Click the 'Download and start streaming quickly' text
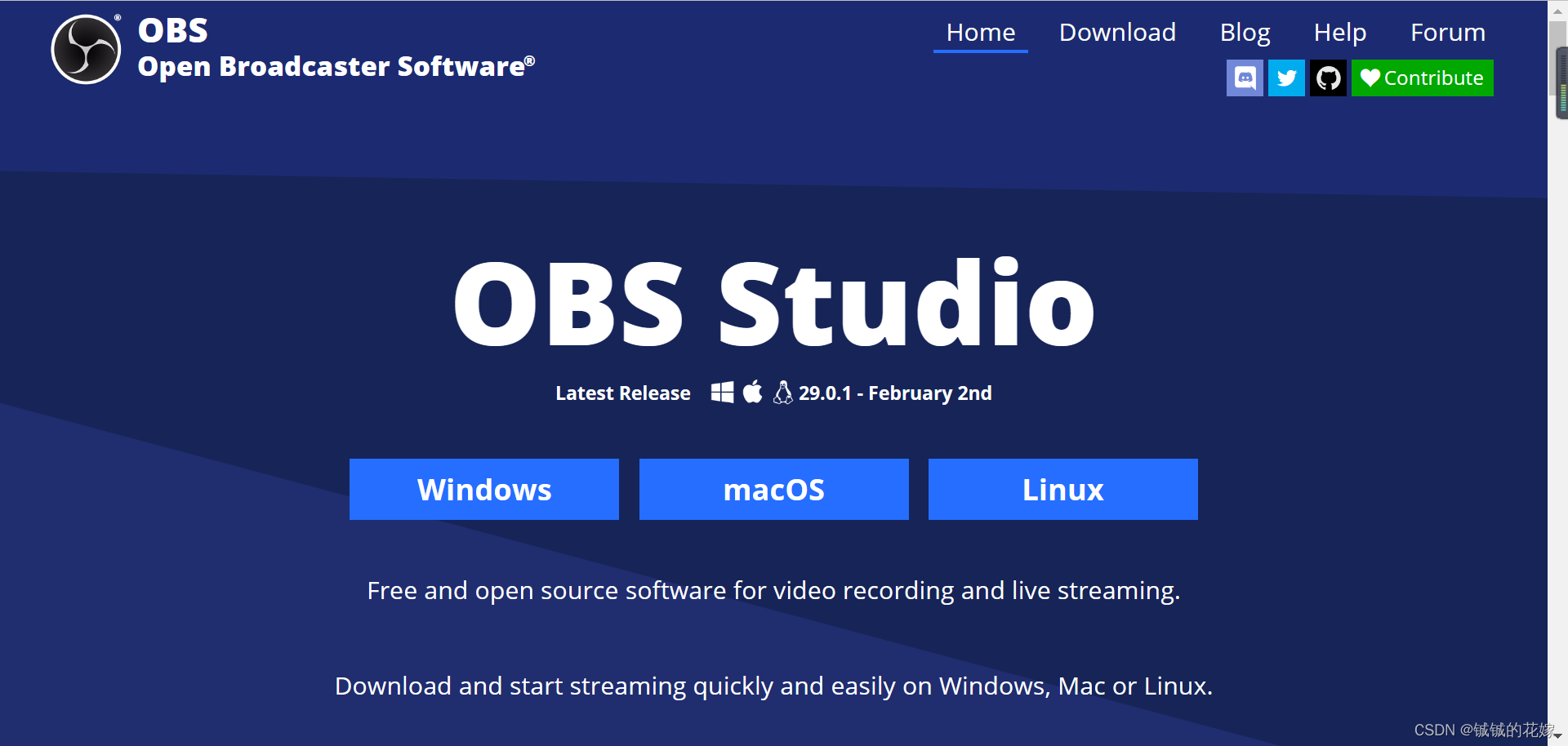This screenshot has width=1568, height=746. coord(773,686)
